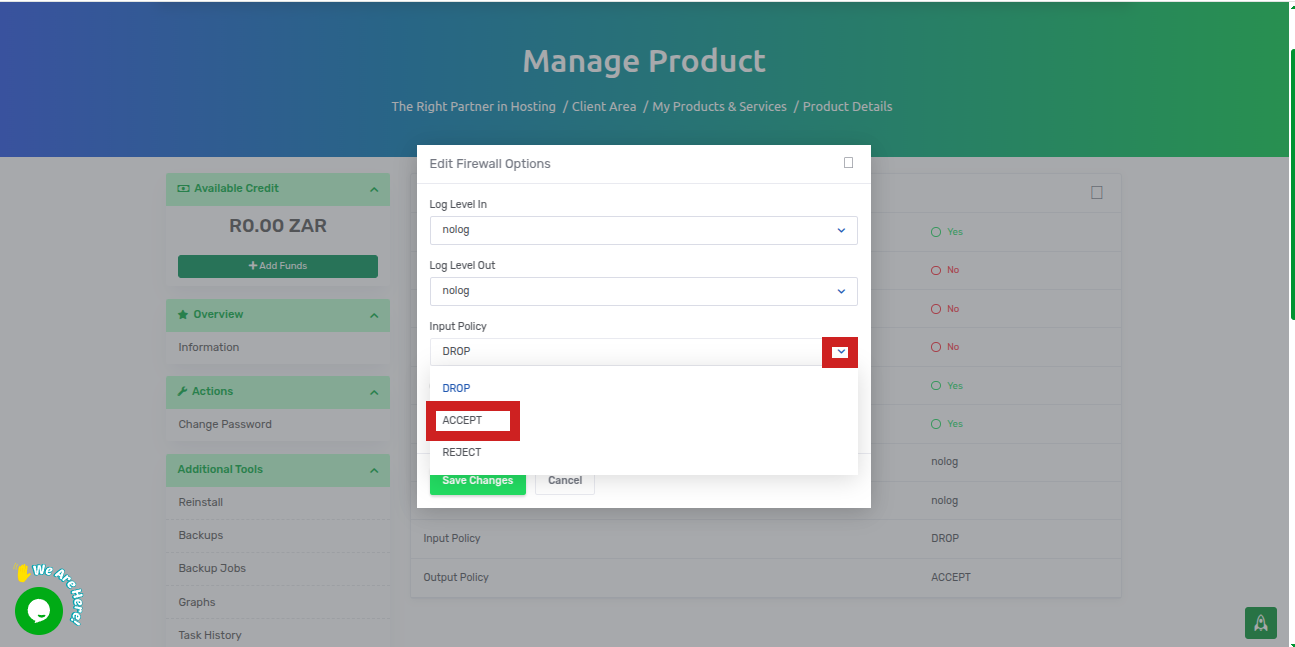
Task: Open the Backup Jobs sidebar link
Action: 212,568
